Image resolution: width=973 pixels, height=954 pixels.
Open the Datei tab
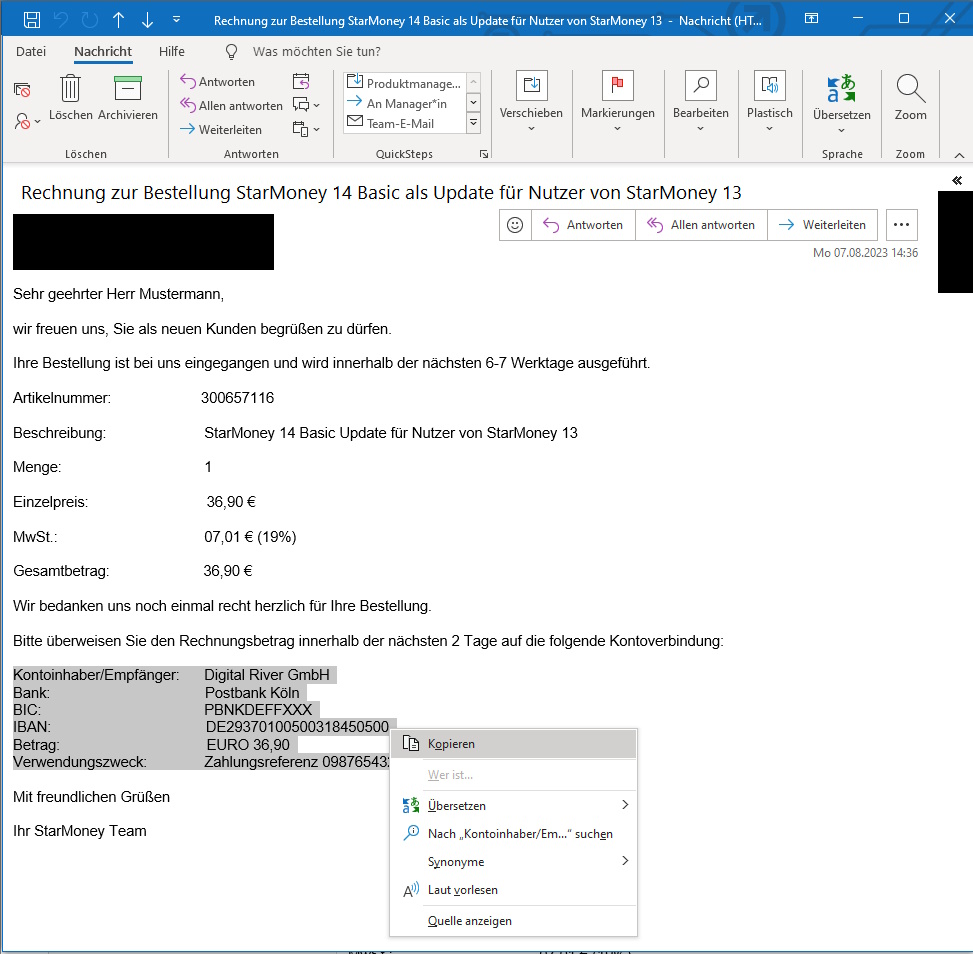point(31,52)
